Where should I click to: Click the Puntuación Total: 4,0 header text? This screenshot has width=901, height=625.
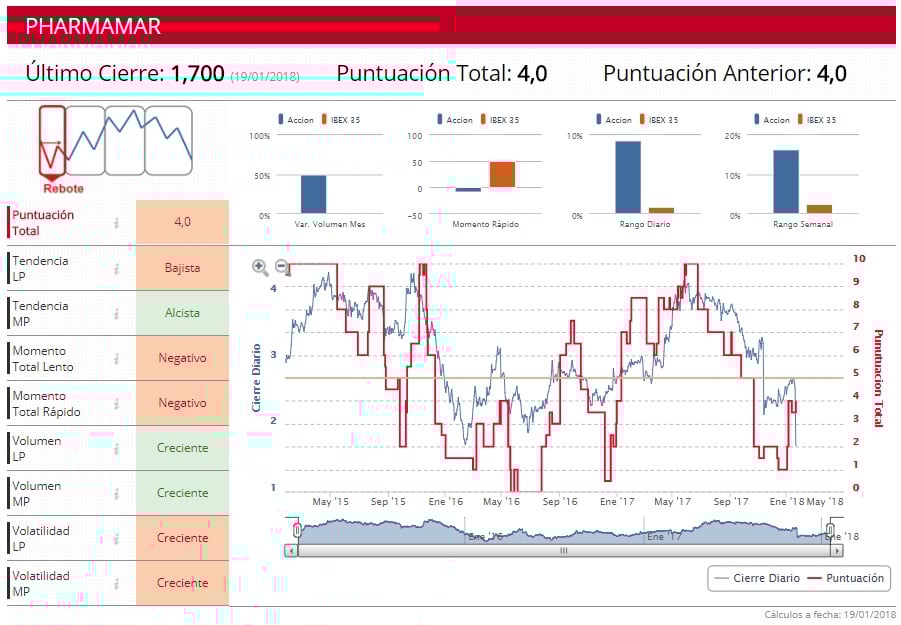442,74
